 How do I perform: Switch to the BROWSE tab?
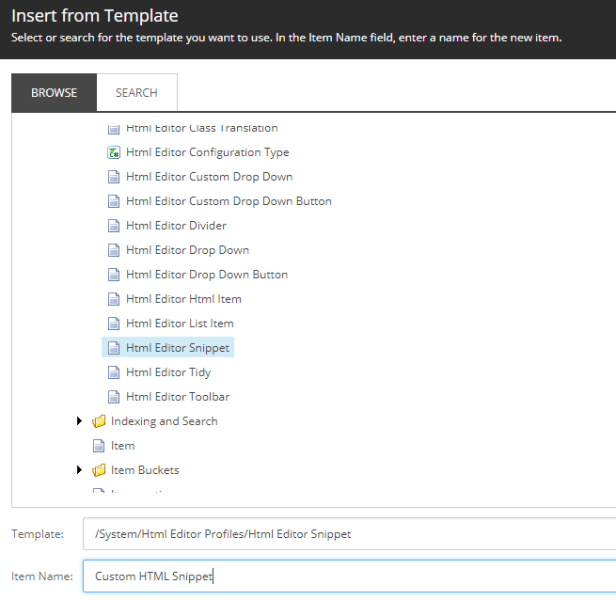(x=54, y=93)
